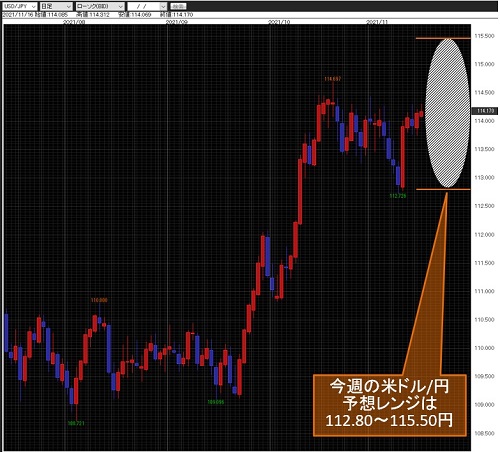Click the closing price value 114.170 in info bar
The width and height of the screenshot is (500, 452).
pyautogui.click(x=183, y=15)
